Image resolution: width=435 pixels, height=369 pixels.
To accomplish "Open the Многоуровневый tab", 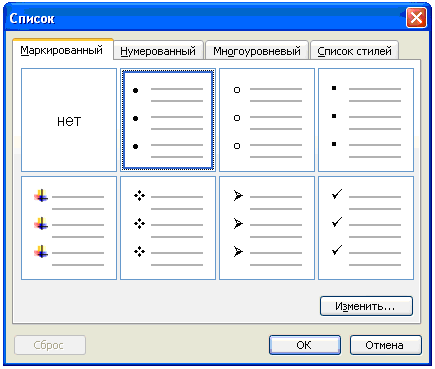I will (257, 51).
